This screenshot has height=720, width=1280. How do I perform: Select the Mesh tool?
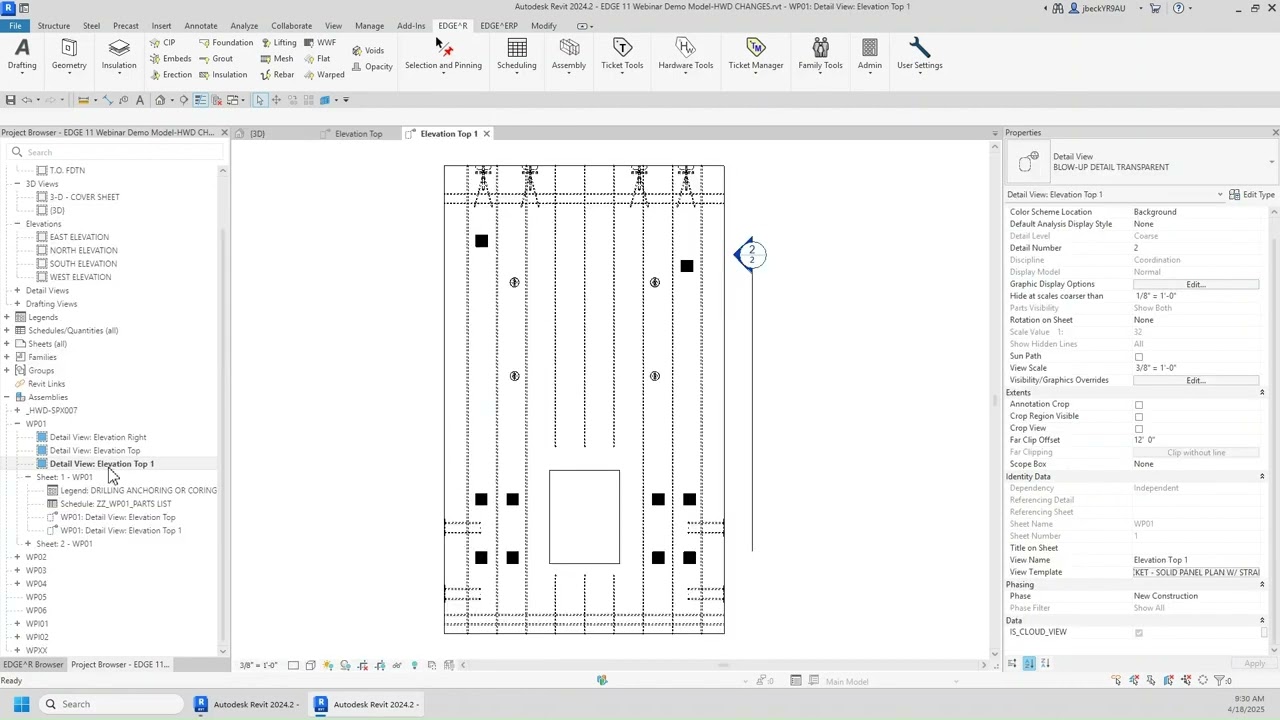277,59
